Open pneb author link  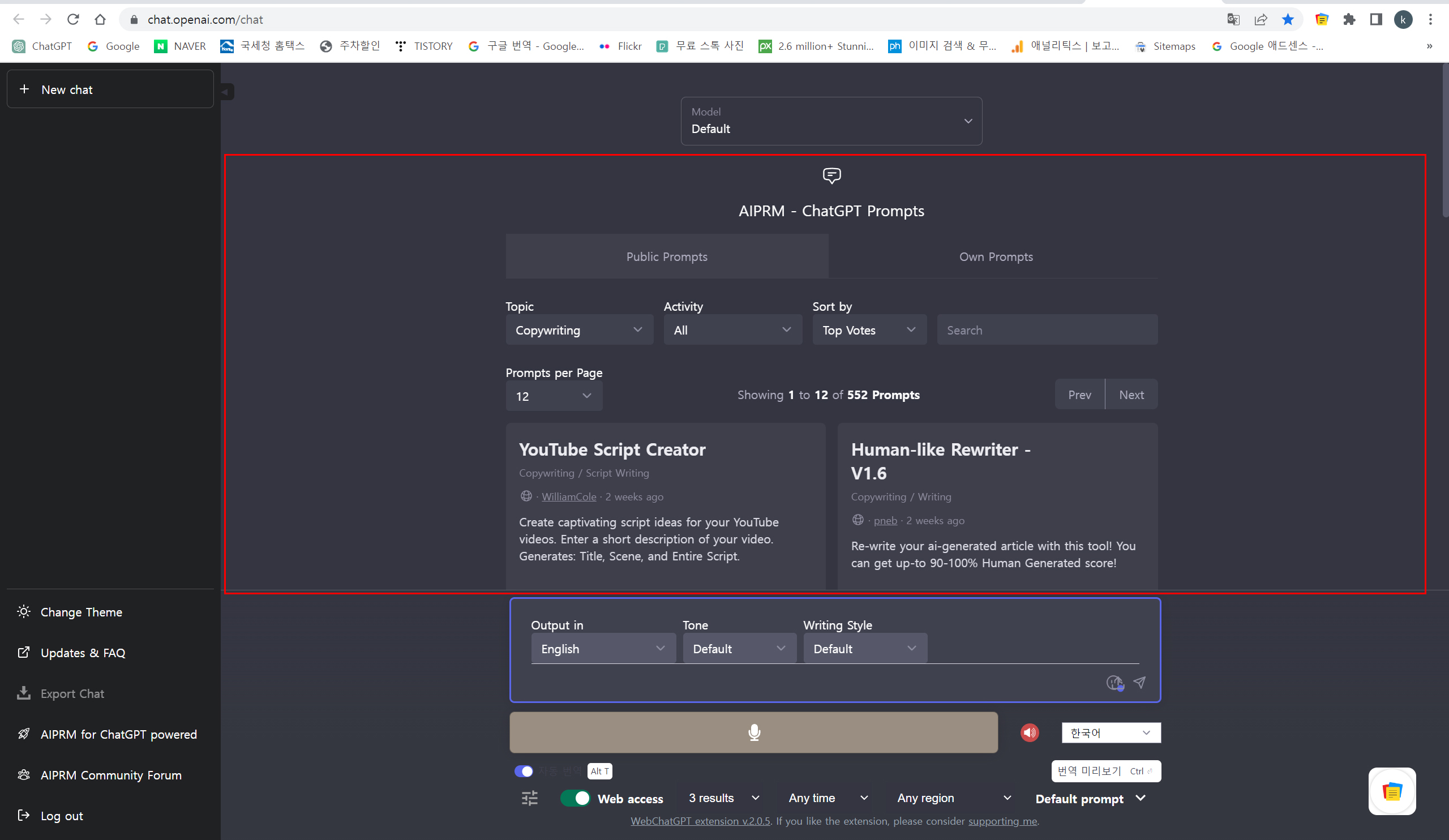pos(885,520)
